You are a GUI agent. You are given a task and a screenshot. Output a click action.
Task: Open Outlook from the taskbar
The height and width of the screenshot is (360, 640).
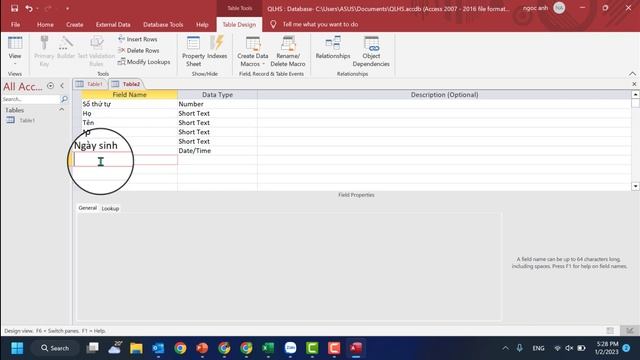158,348
